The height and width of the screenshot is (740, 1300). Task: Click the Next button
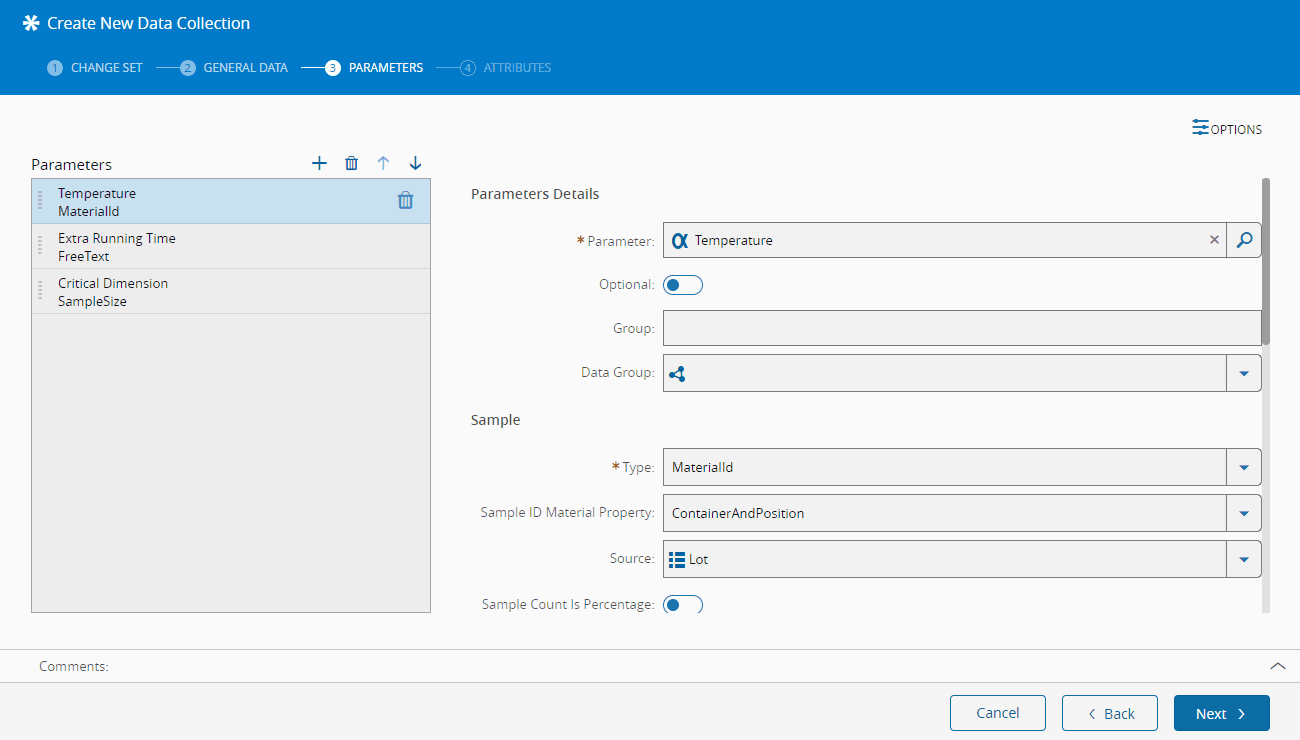coord(1221,713)
